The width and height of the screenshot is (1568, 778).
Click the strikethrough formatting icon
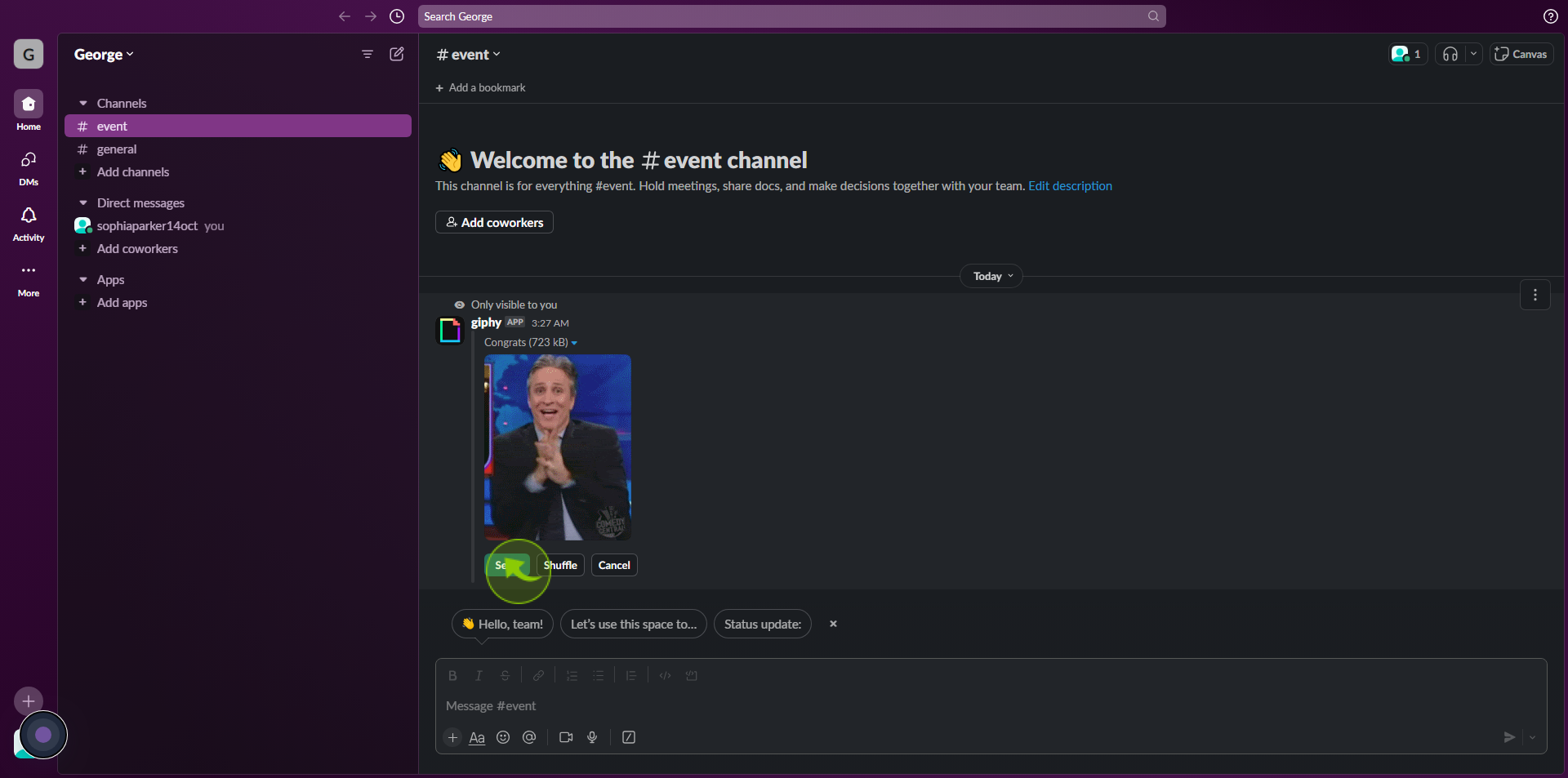coord(505,675)
